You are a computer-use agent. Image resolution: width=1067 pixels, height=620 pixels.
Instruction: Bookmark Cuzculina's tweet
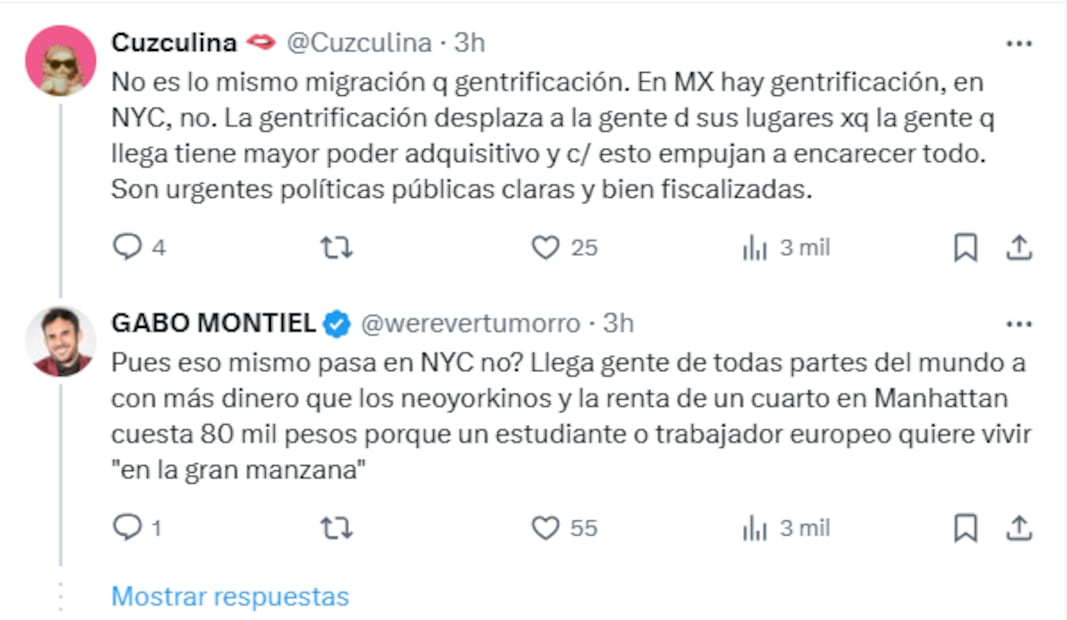(x=965, y=248)
